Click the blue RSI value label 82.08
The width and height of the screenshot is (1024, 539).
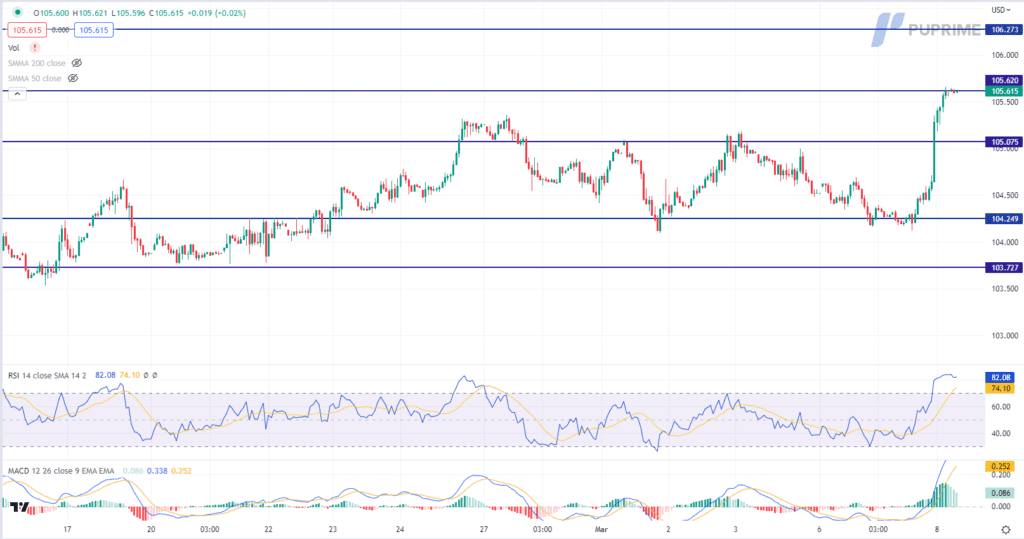click(x=1000, y=378)
